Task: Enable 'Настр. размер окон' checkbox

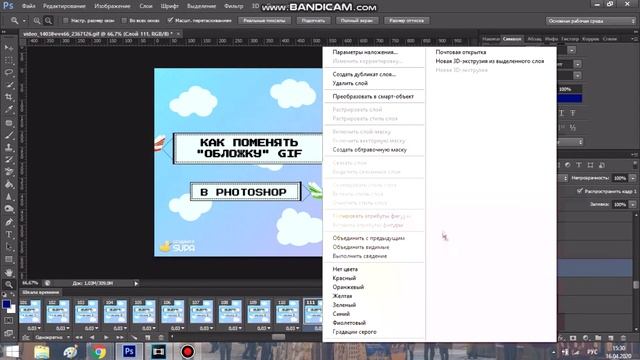Action: tap(66, 20)
